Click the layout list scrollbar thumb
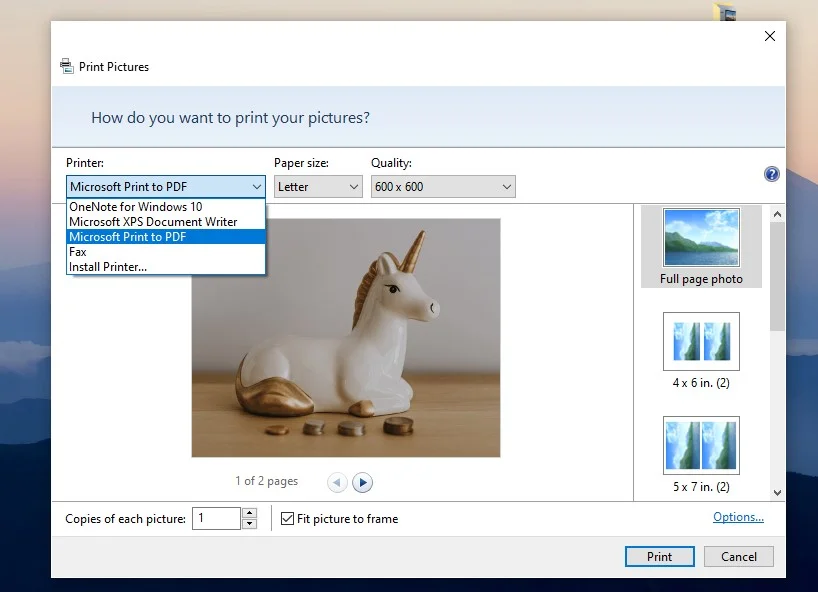This screenshot has height=592, width=818. tap(777, 276)
